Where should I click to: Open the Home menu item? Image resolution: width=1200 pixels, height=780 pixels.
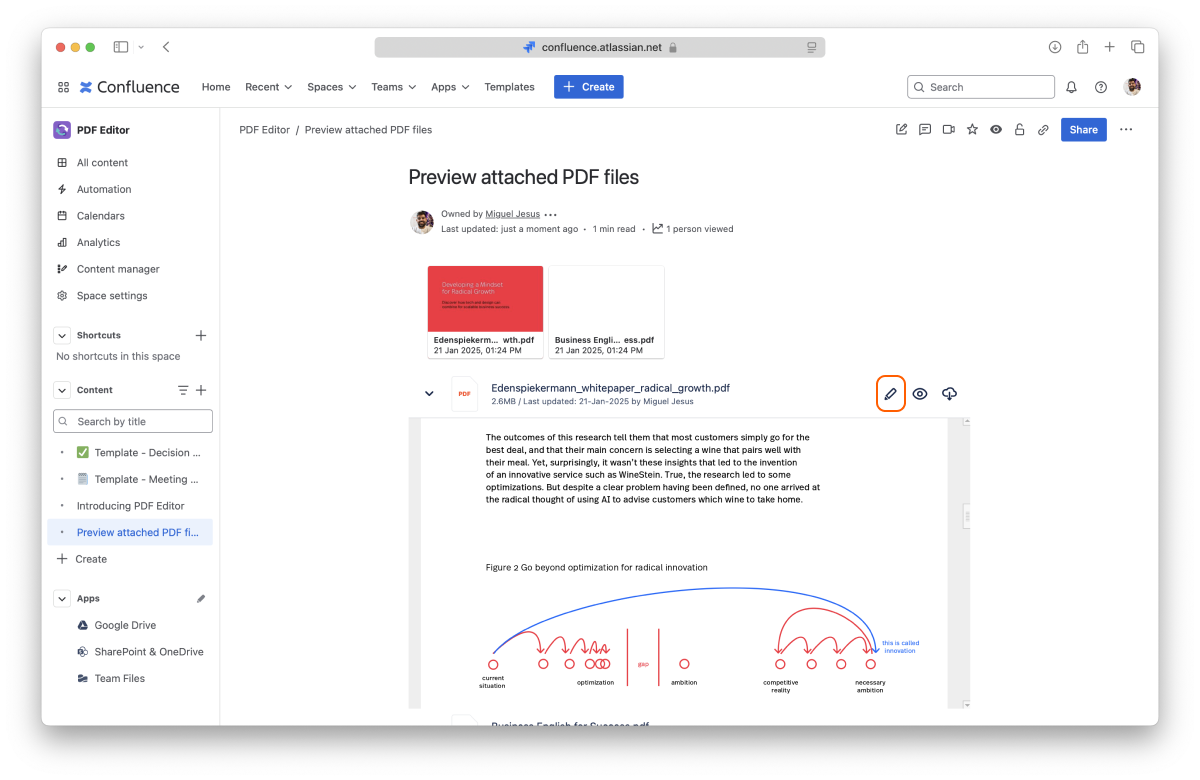[216, 87]
